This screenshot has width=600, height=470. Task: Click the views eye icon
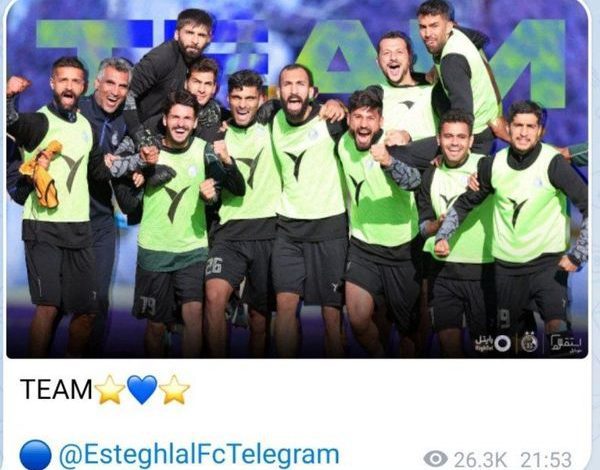tap(435, 458)
